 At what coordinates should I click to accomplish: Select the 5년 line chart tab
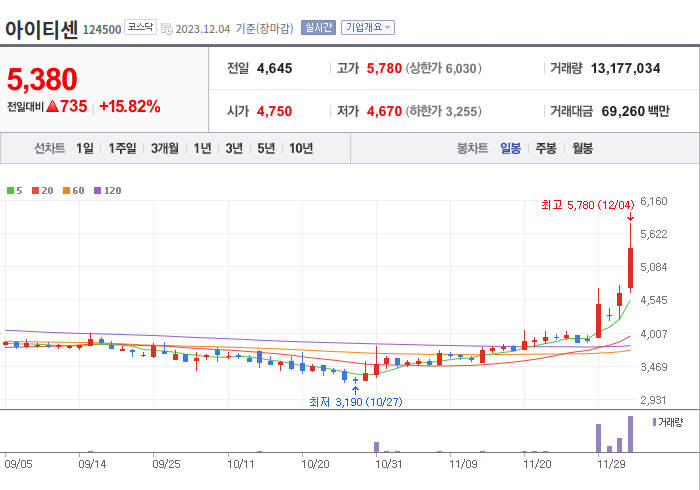(266, 148)
